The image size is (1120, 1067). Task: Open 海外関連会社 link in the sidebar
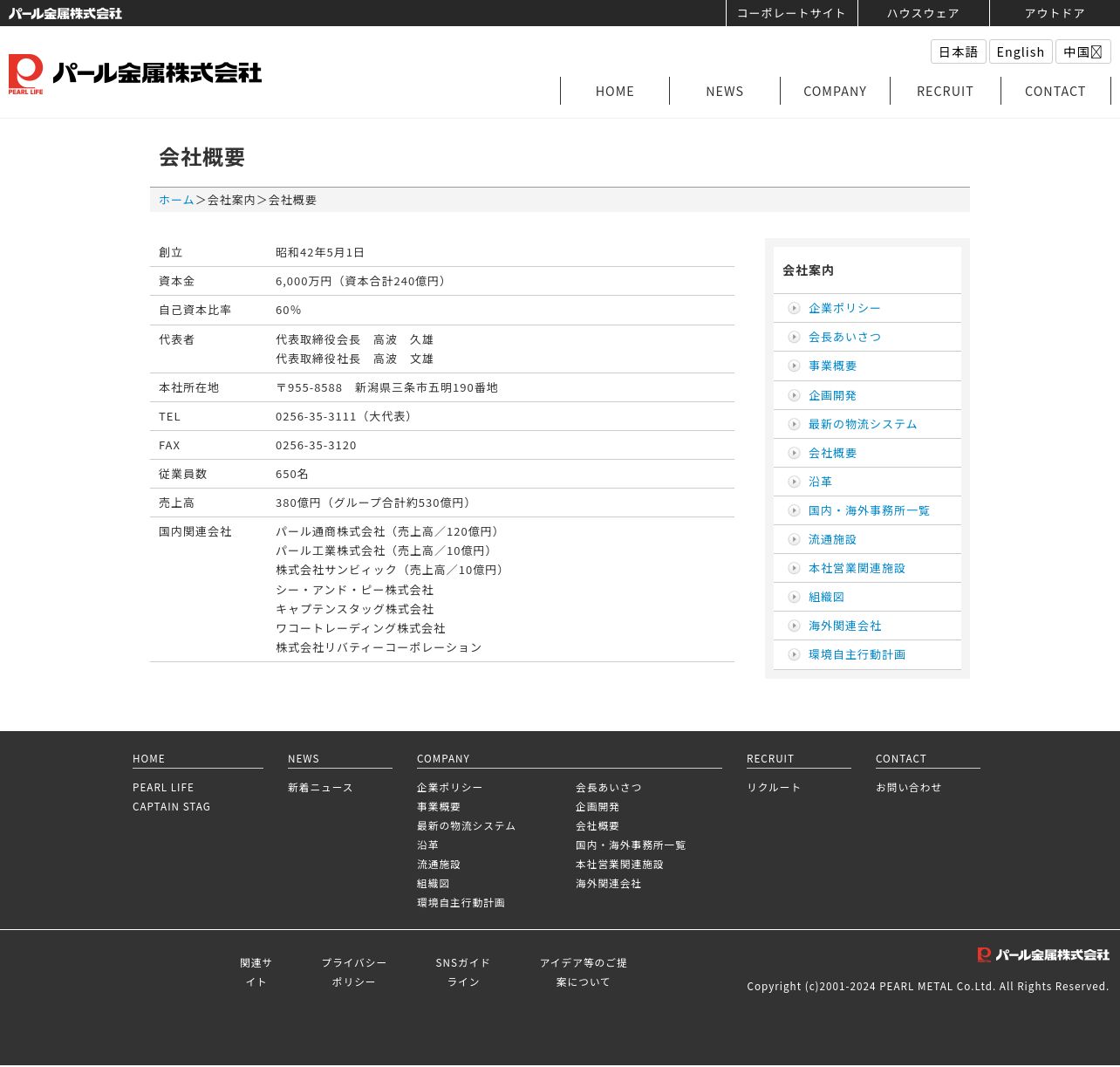[x=844, y=626]
